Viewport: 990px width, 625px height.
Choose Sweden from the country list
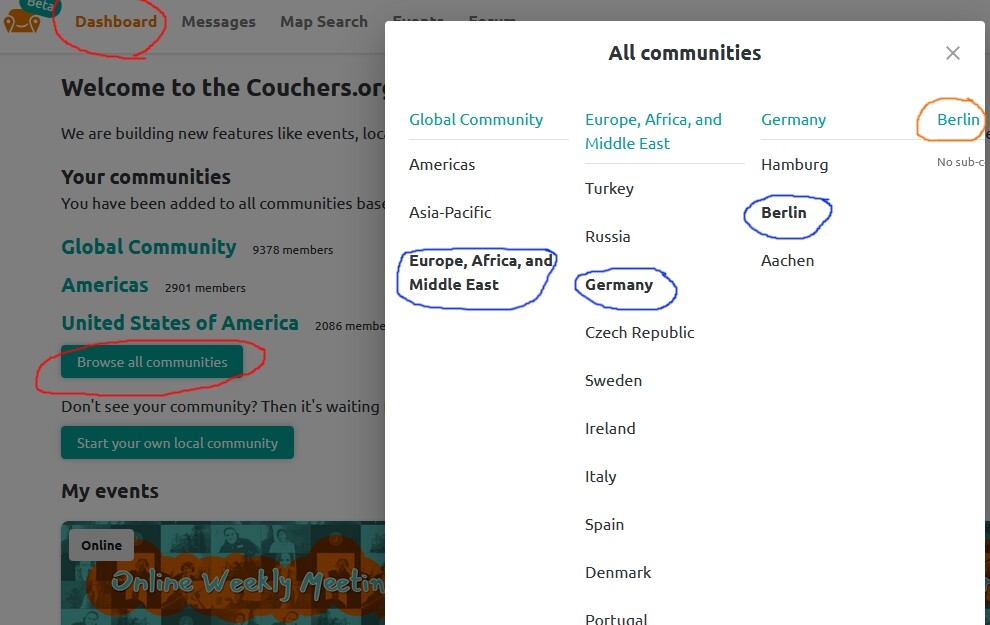(614, 381)
